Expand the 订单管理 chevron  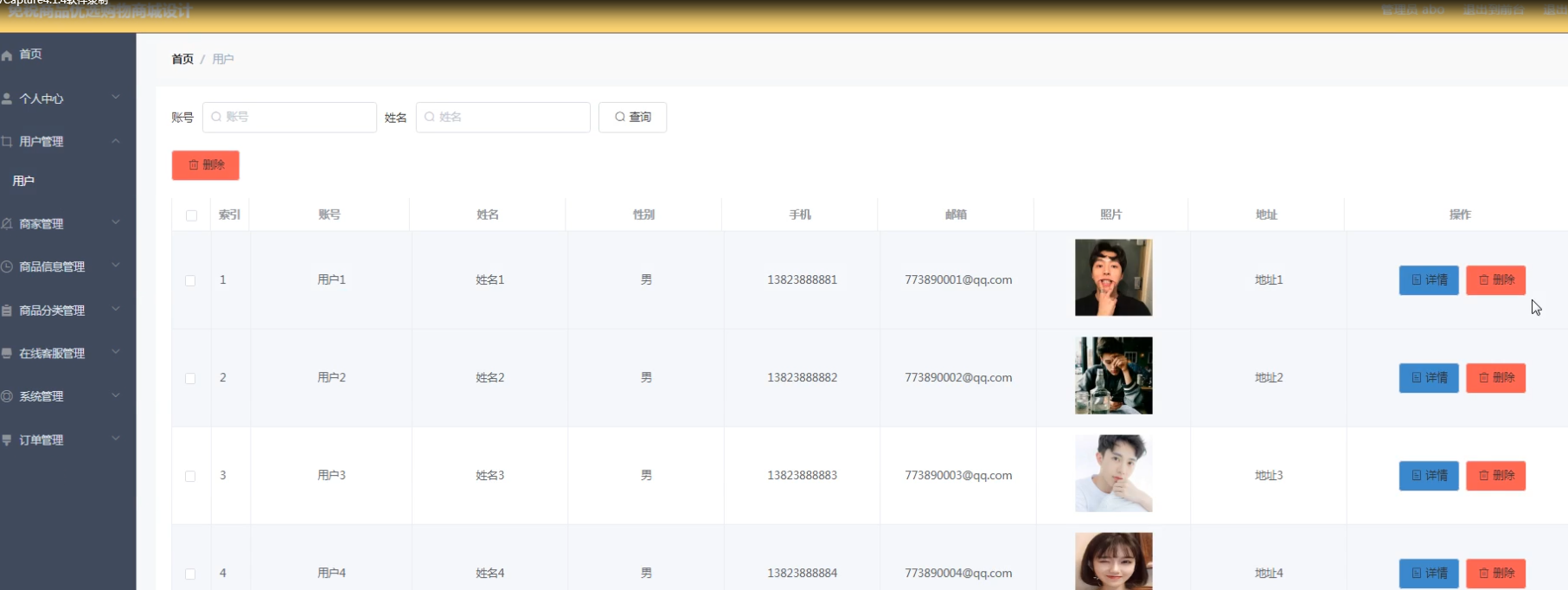pos(116,439)
